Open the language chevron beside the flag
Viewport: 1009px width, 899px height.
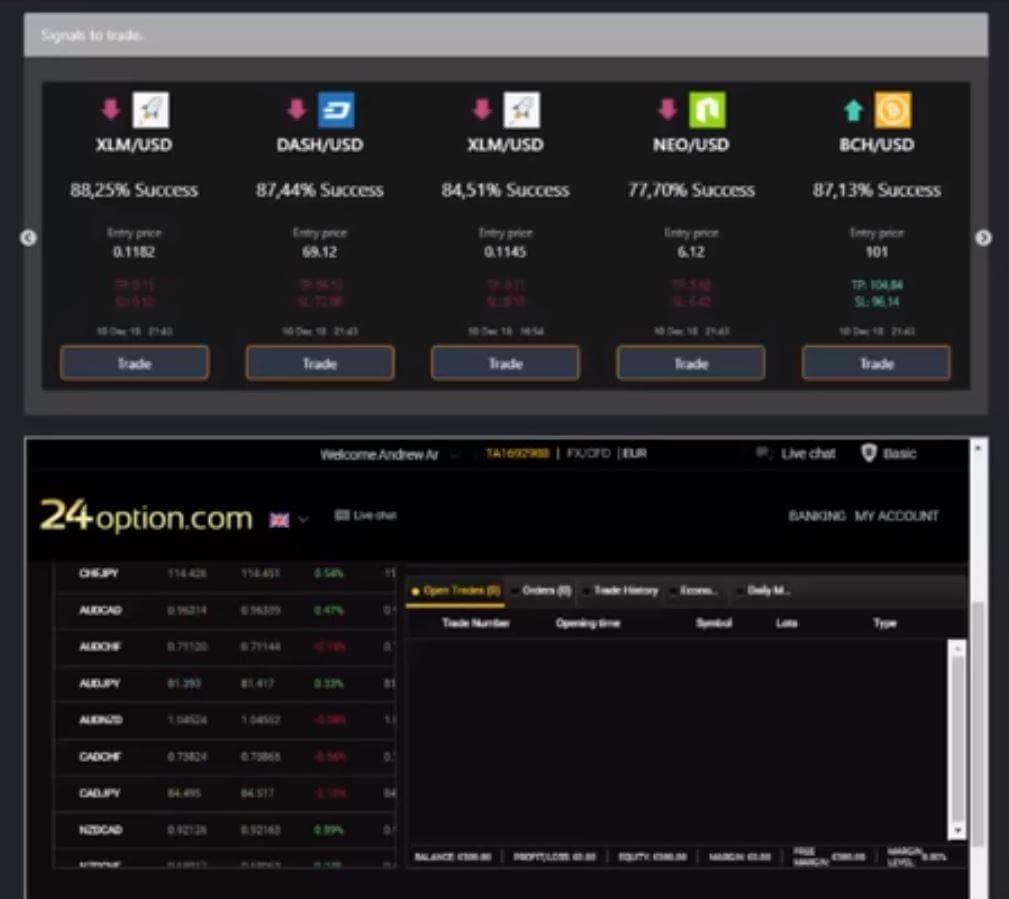tap(303, 520)
